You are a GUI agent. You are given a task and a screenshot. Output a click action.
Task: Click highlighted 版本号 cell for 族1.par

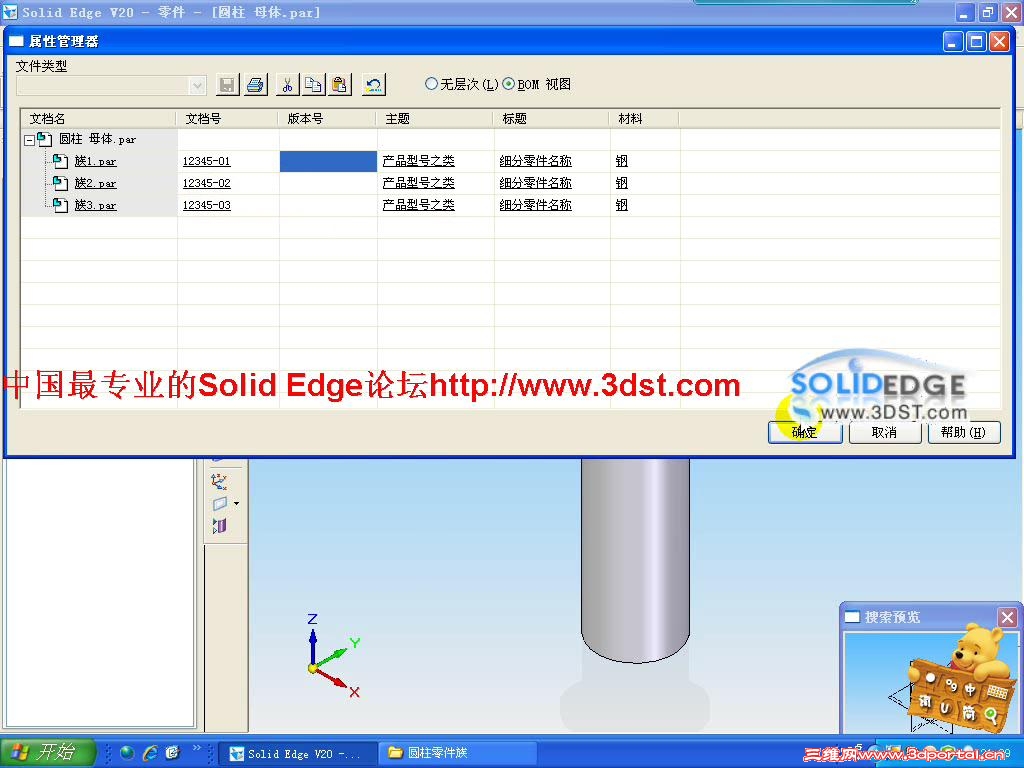coord(328,161)
